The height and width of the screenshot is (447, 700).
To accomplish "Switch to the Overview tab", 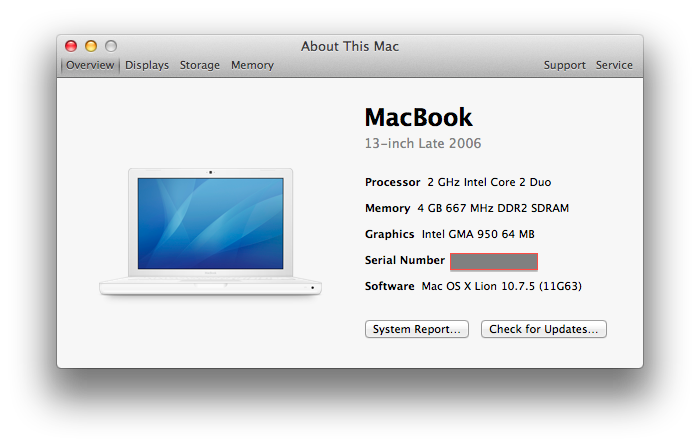I will [x=90, y=65].
